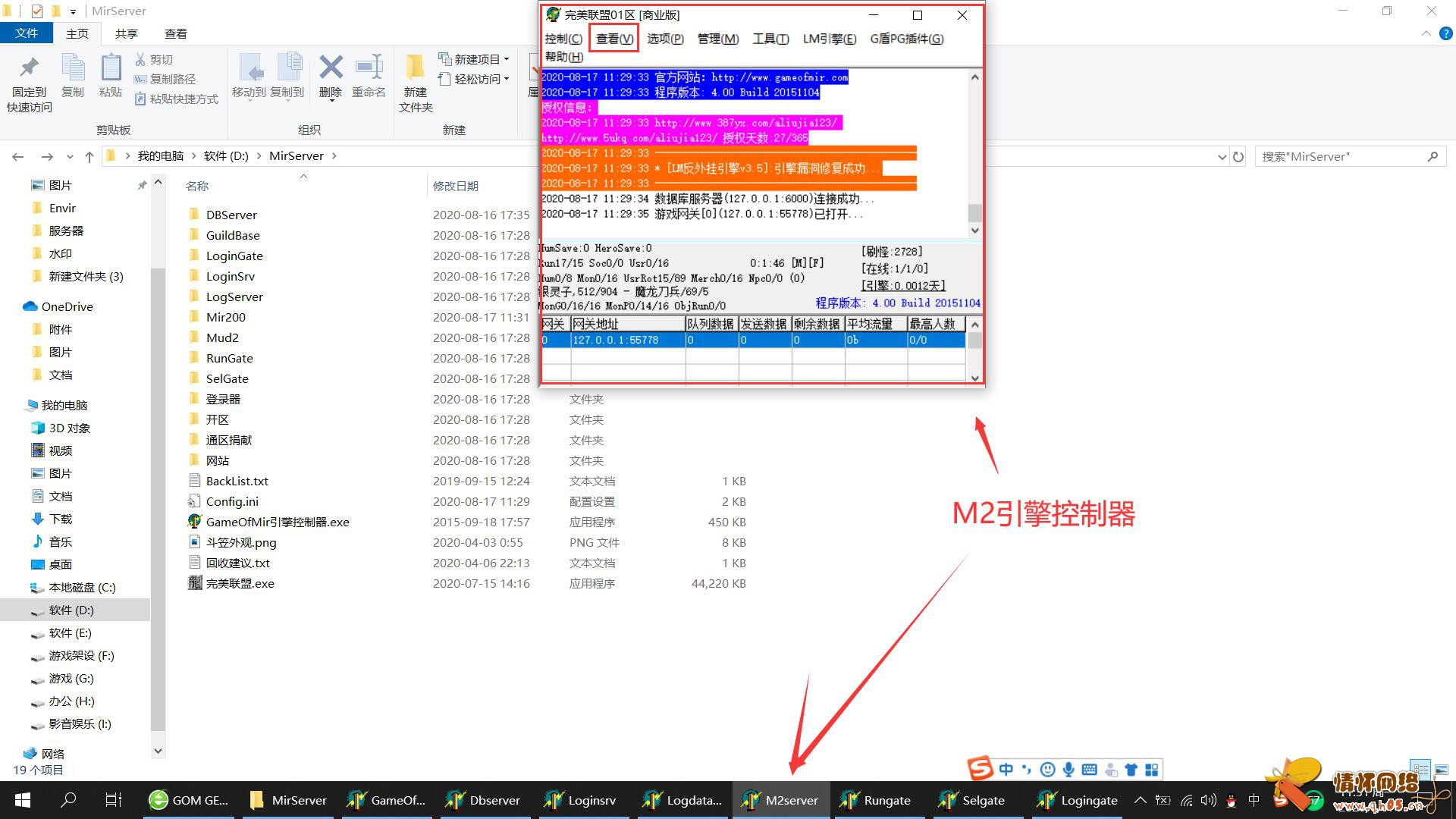Click the M2 log scrollbar down arrow

click(x=975, y=231)
